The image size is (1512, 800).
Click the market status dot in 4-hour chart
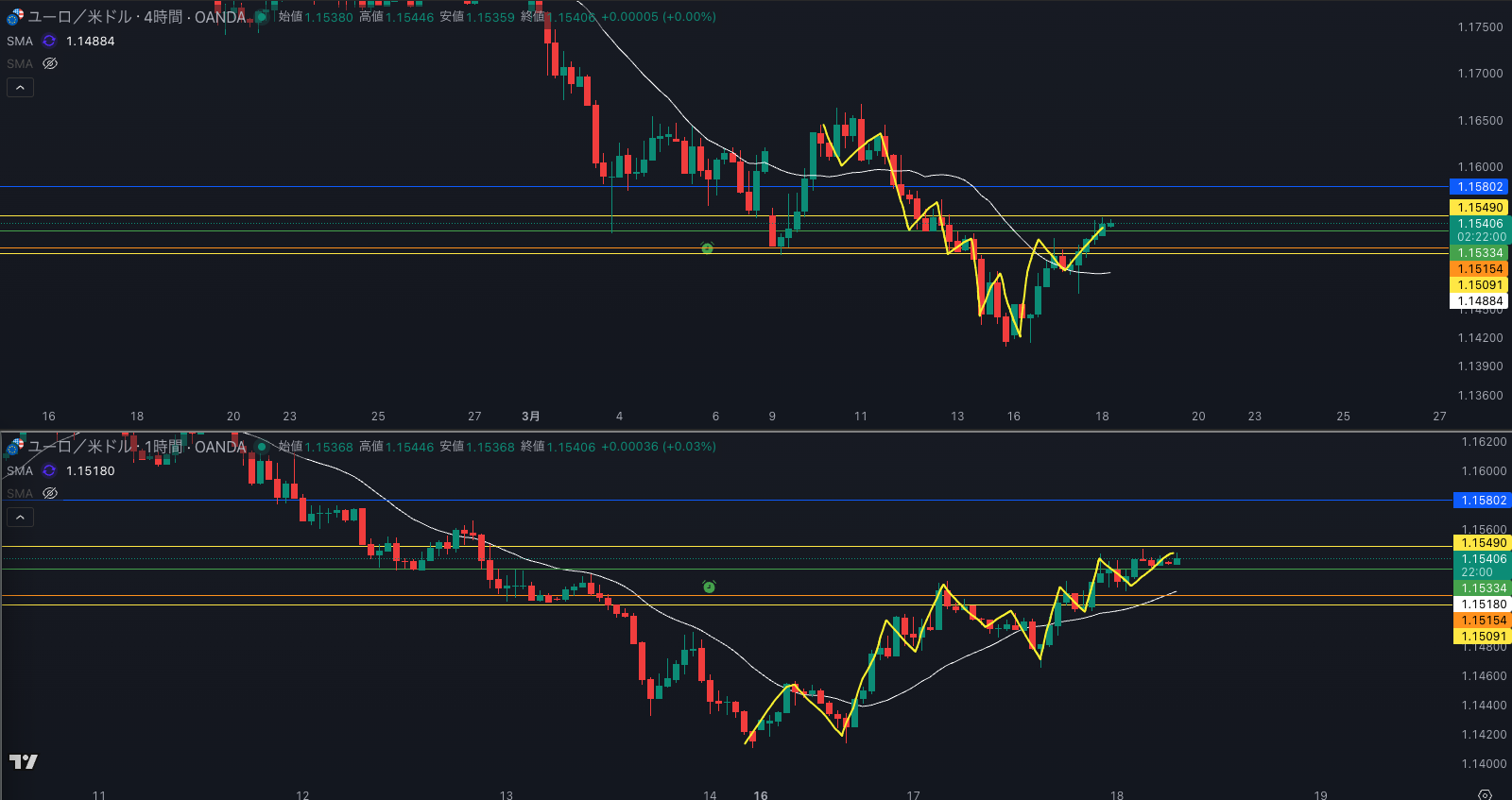(262, 17)
